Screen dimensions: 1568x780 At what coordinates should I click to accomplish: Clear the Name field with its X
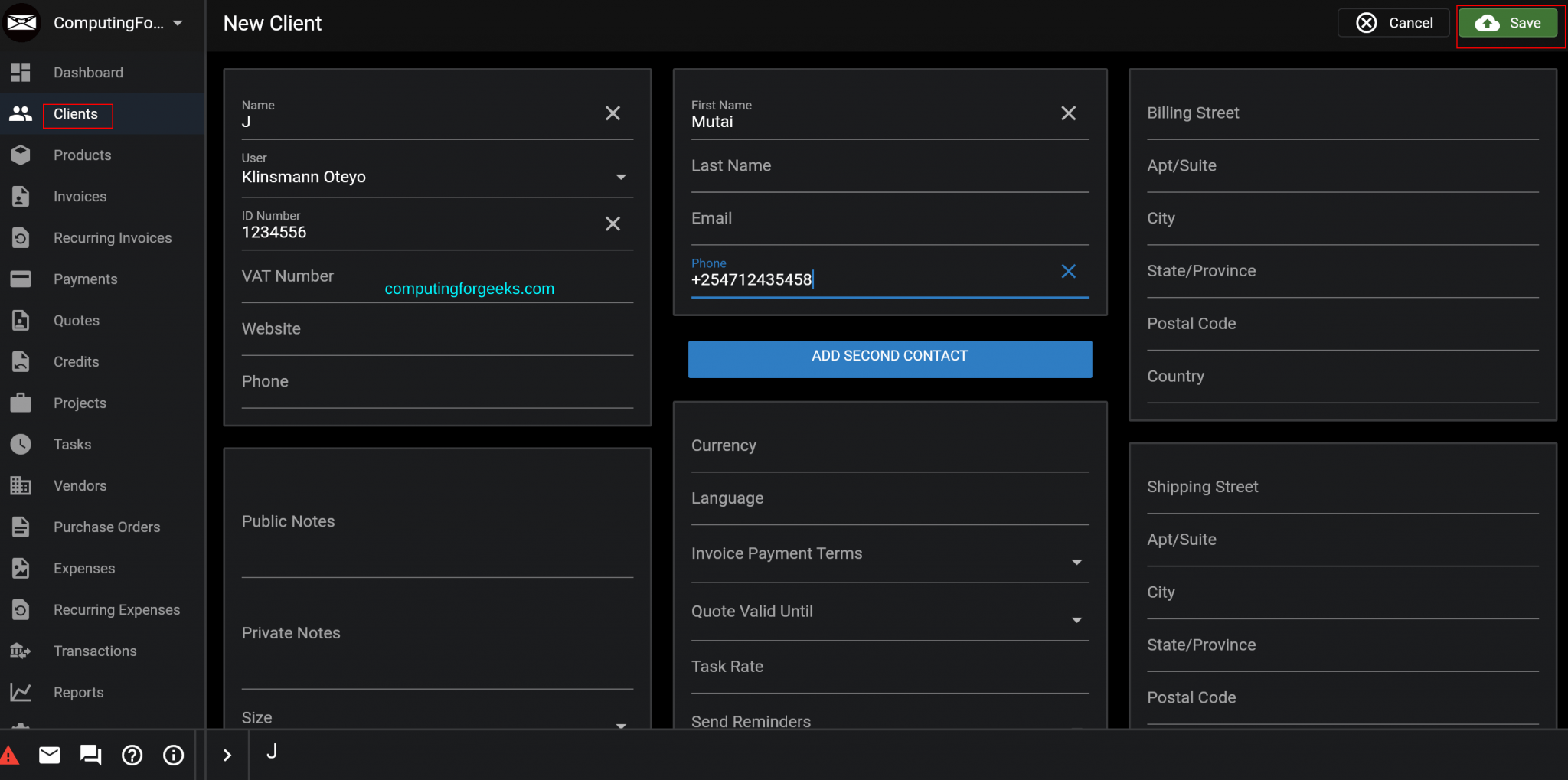tap(612, 113)
